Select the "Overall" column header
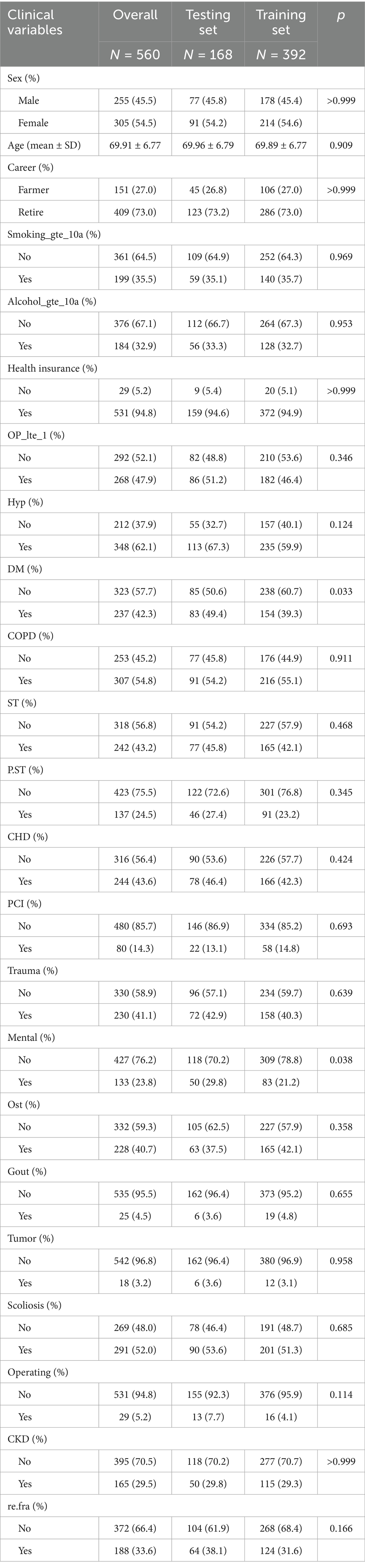Screen dimensions: 365x1568 tap(135, 15)
